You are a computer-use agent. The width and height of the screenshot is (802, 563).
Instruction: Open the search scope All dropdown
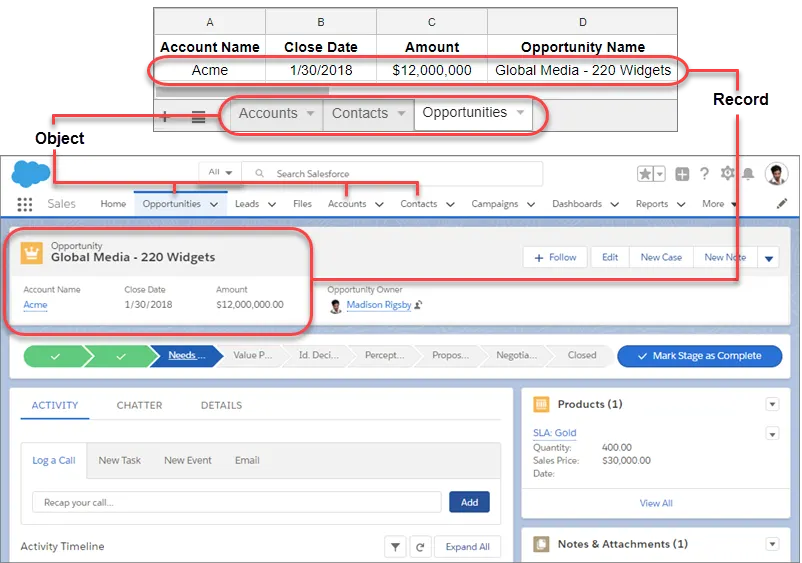coord(221,173)
